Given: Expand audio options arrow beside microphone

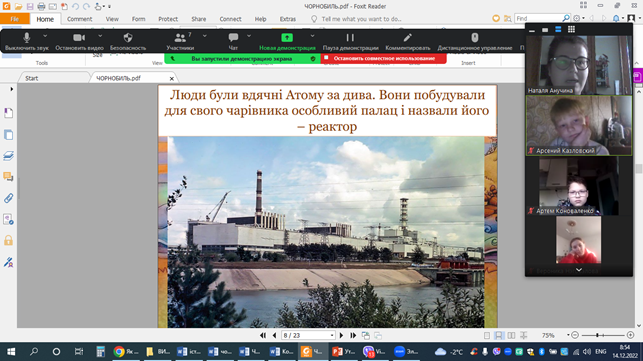Looking at the screenshot, I should 45,36.
